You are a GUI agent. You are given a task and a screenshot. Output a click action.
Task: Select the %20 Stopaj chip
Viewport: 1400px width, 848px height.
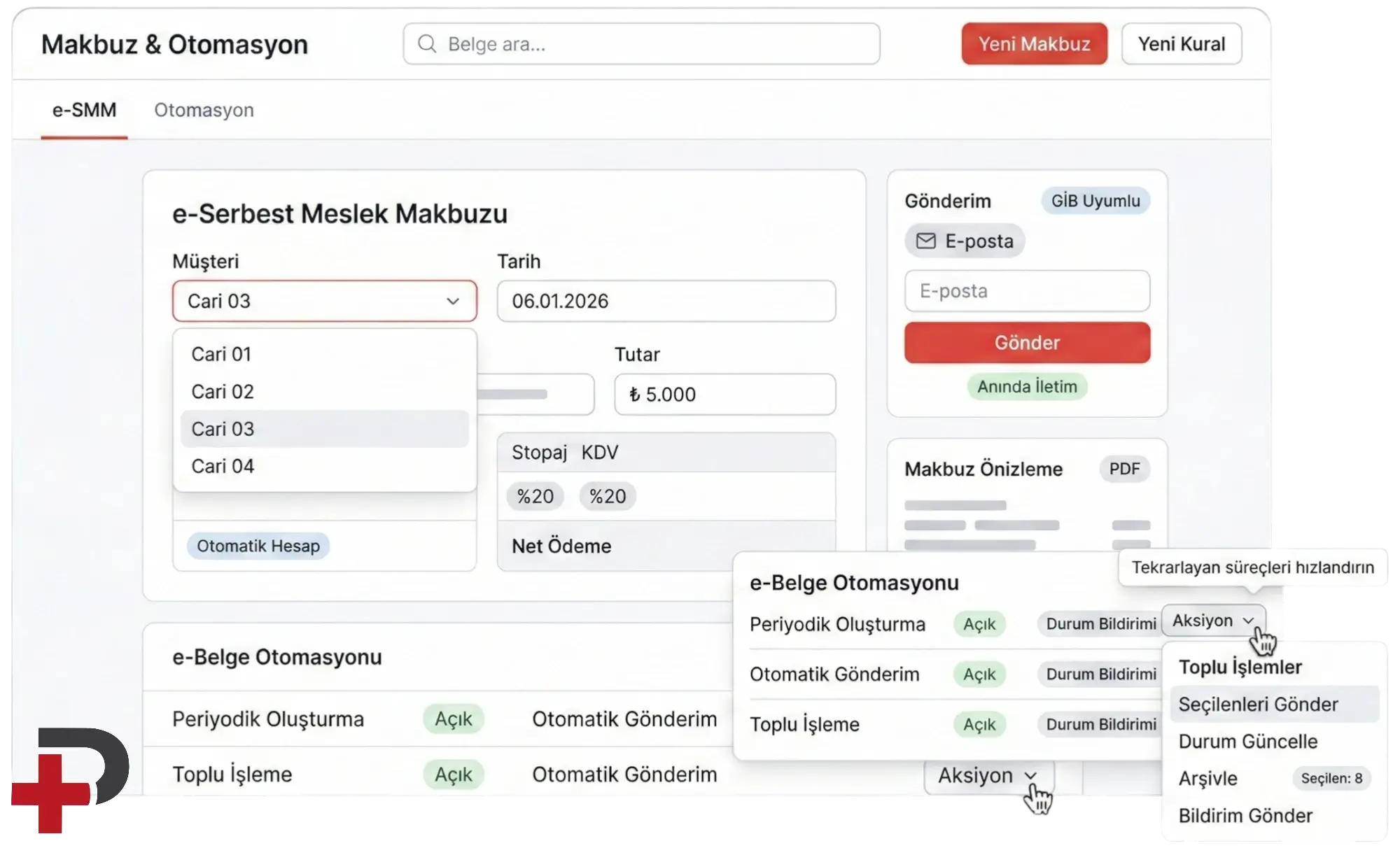[535, 496]
